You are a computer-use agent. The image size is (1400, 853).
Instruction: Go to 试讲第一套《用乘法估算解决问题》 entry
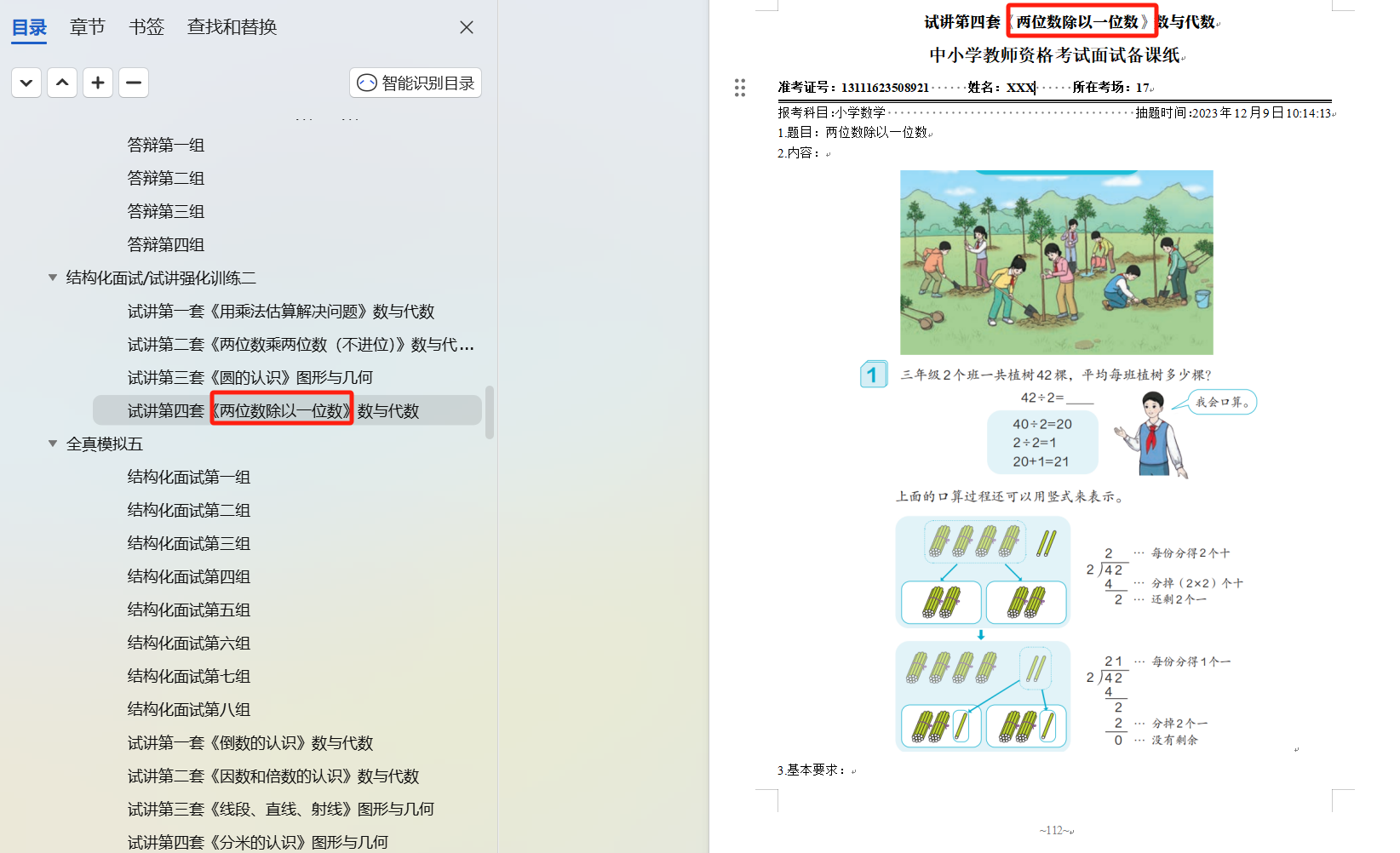tap(280, 312)
